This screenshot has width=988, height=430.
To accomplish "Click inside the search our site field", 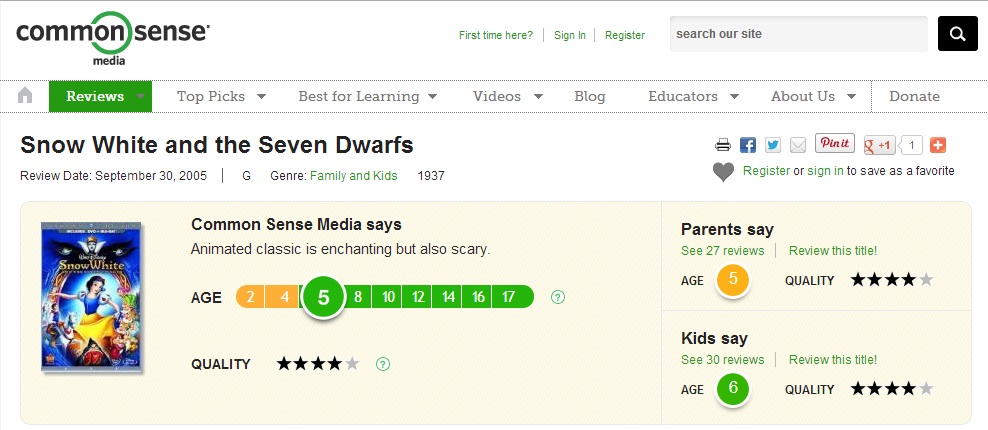I will pos(798,33).
